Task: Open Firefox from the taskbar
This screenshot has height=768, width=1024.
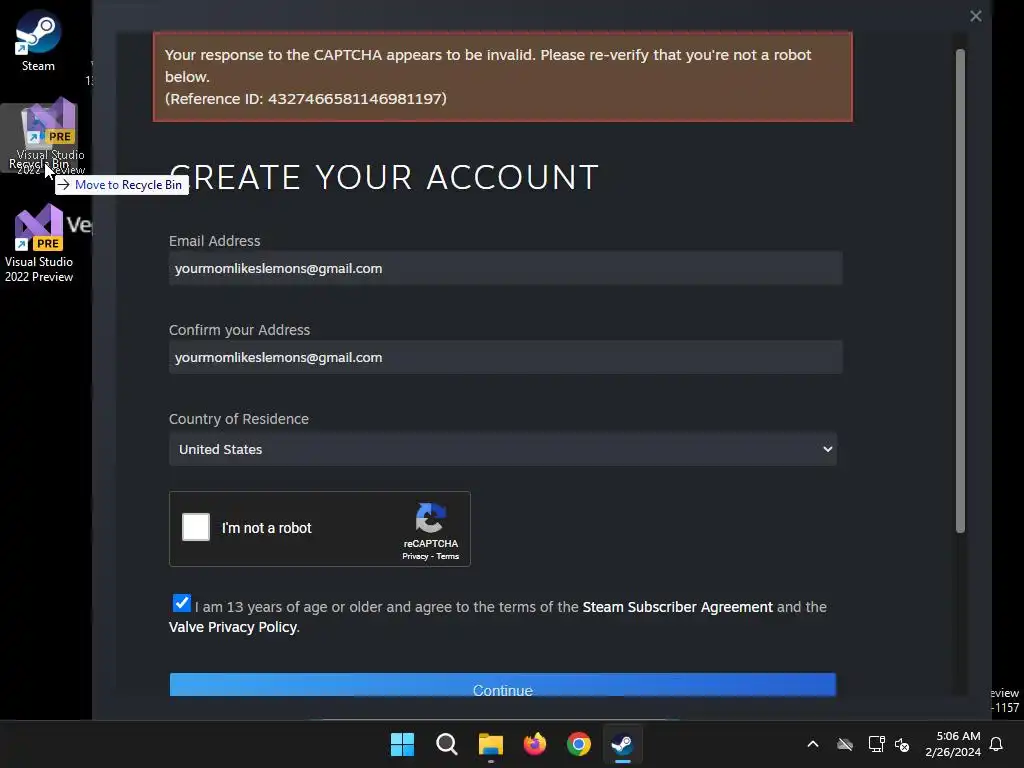Action: click(535, 744)
